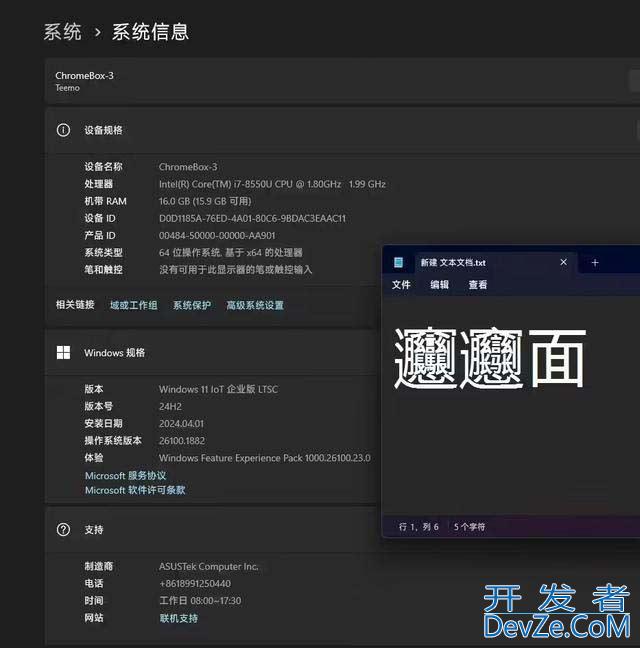
Task: Open the 联机支持 website link
Action: (x=178, y=618)
